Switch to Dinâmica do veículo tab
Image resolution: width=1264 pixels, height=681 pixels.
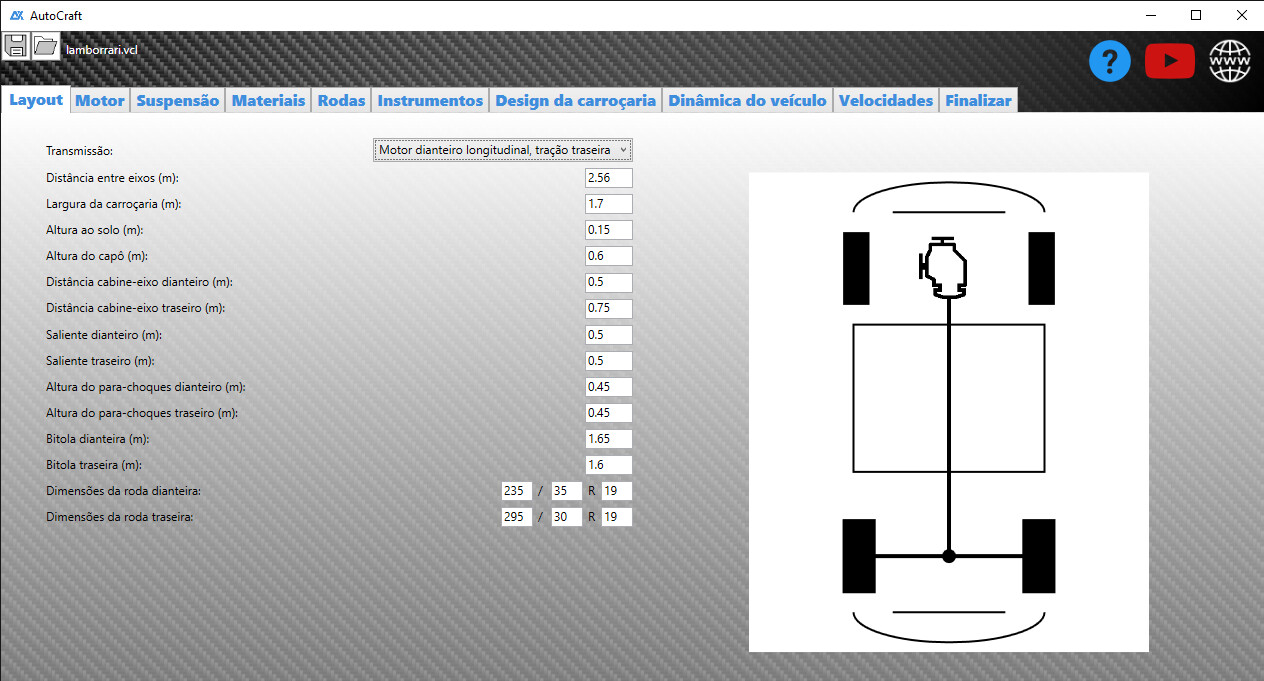click(x=747, y=101)
